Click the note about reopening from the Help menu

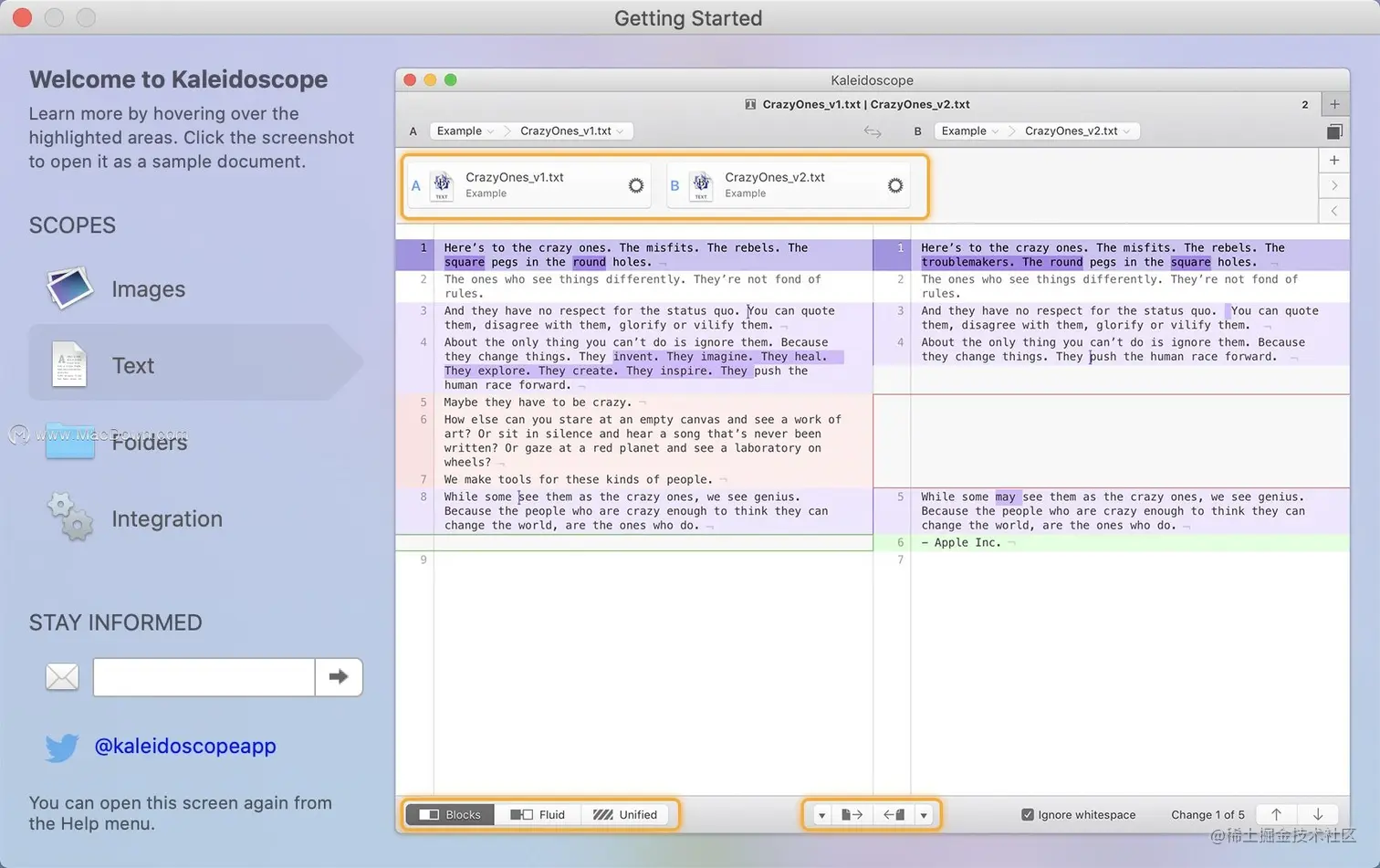[x=181, y=813]
